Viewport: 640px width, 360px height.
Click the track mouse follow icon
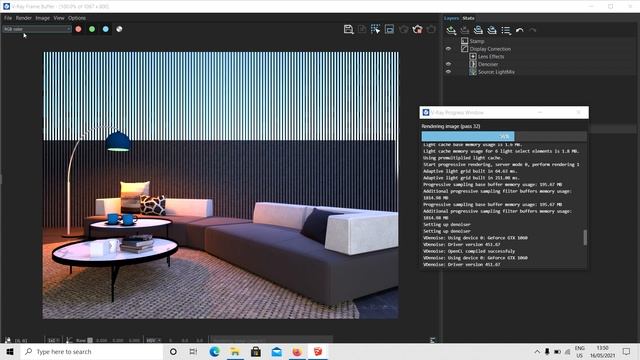click(389, 29)
